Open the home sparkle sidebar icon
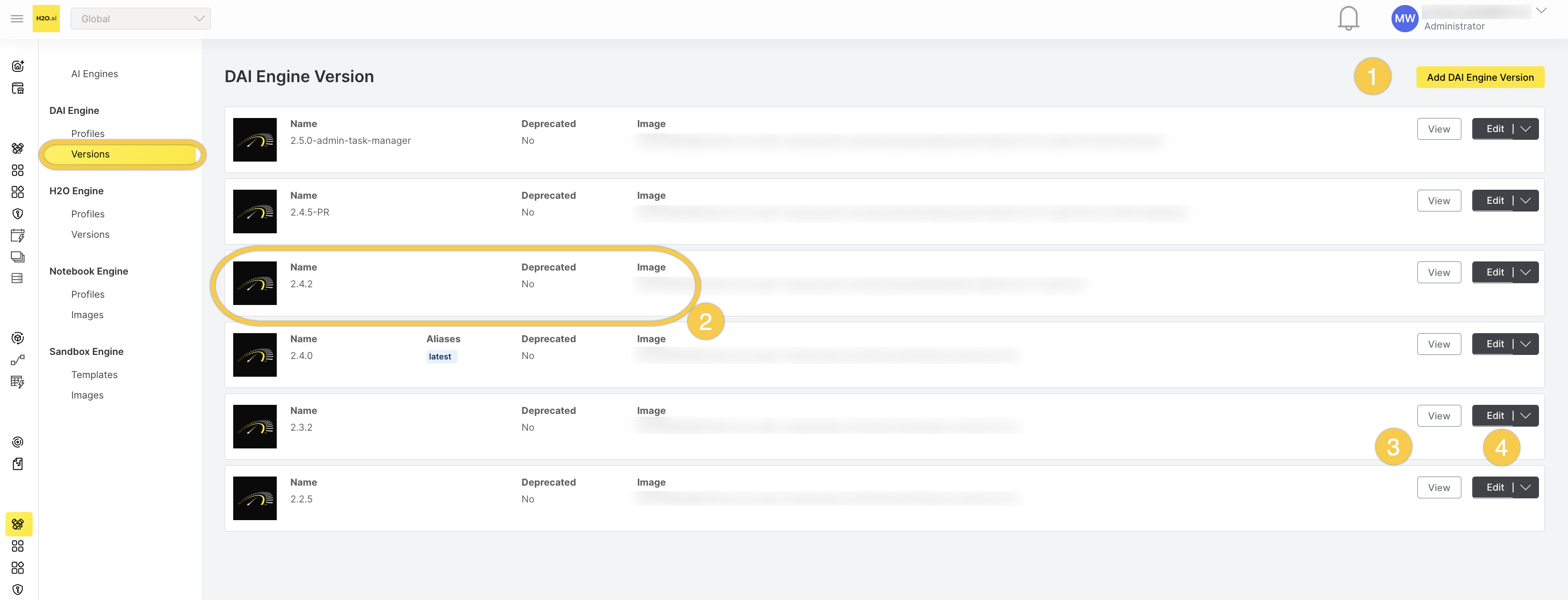The image size is (1568, 600). (x=18, y=66)
